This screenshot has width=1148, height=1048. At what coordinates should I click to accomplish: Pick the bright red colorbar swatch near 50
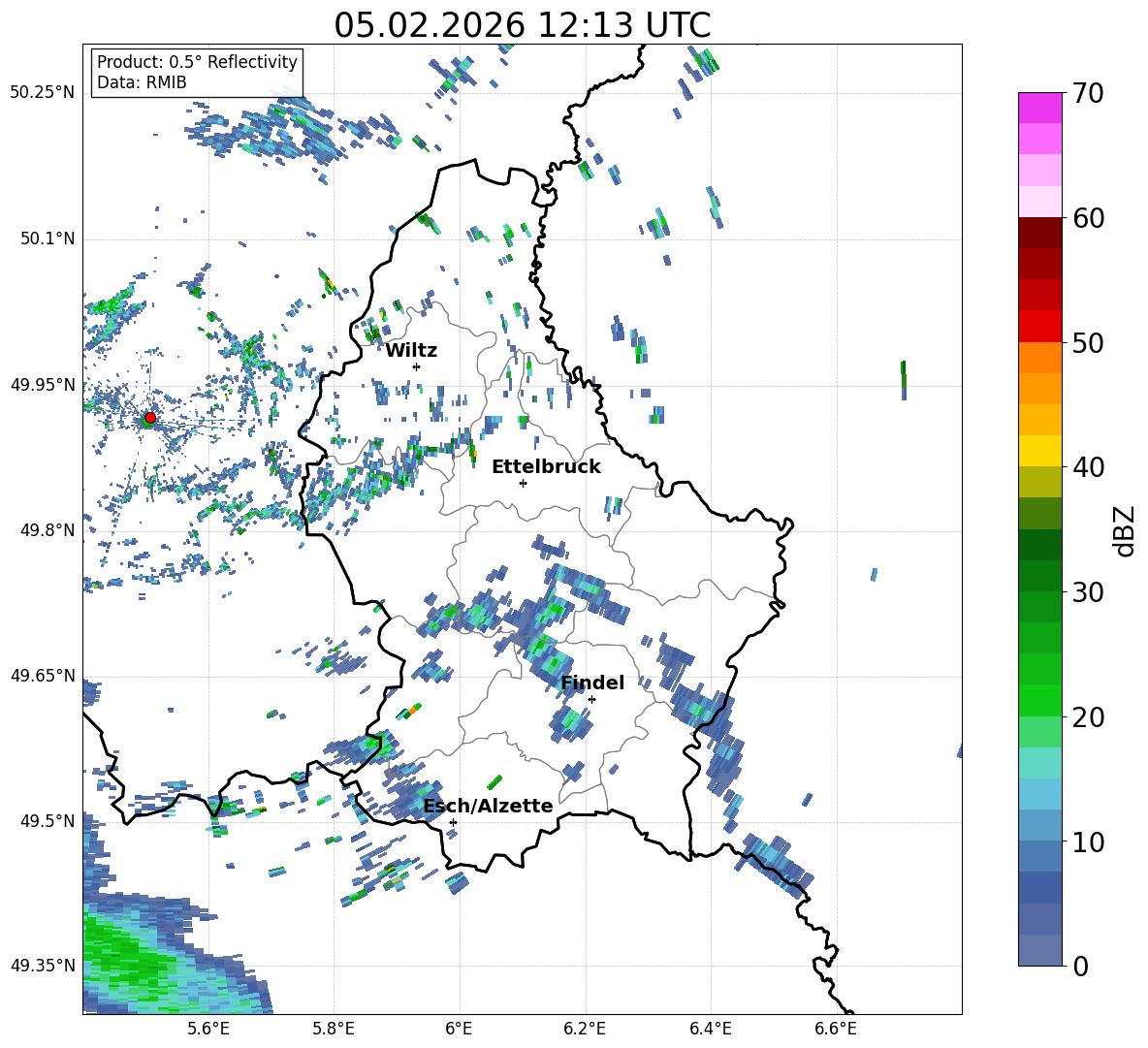1040,326
